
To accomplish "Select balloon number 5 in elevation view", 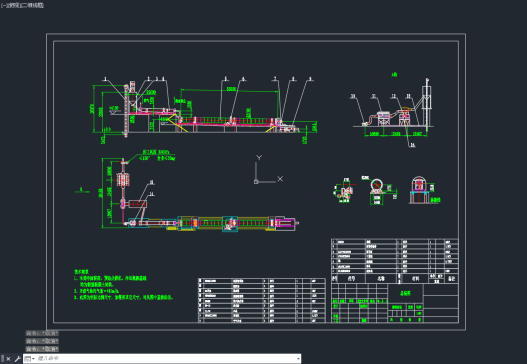I will [x=226, y=79].
